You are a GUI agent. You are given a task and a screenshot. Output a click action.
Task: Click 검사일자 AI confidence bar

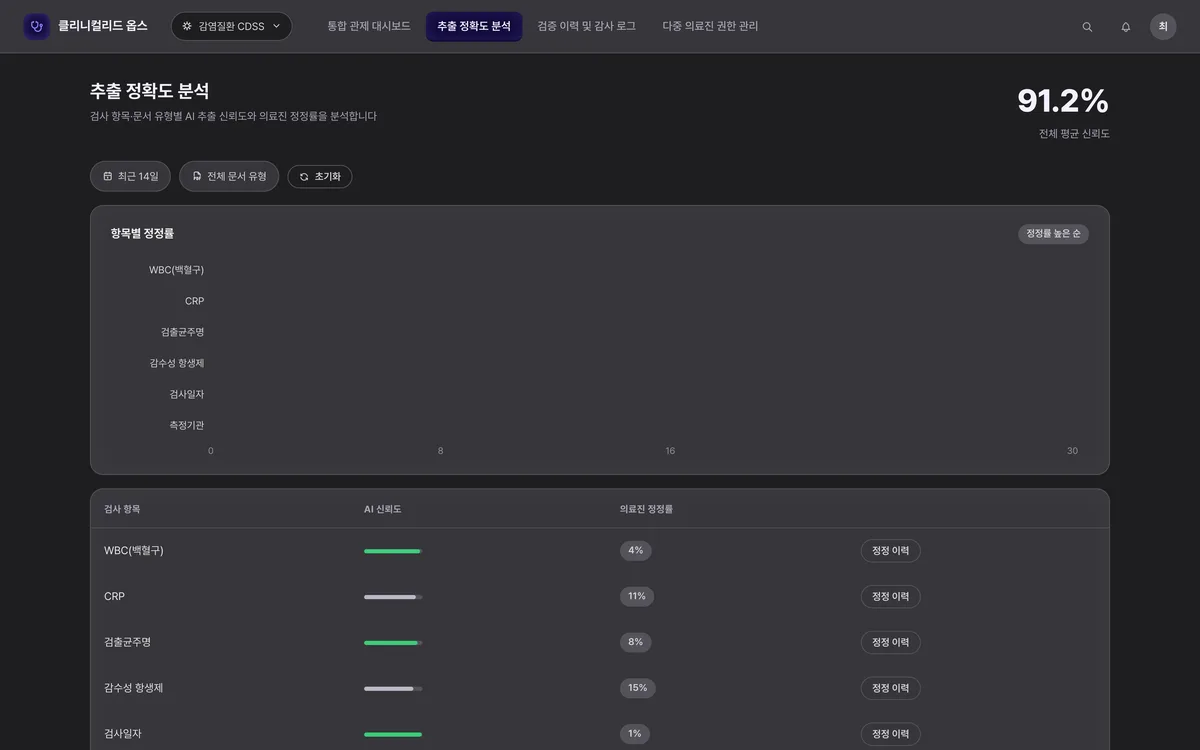393,734
